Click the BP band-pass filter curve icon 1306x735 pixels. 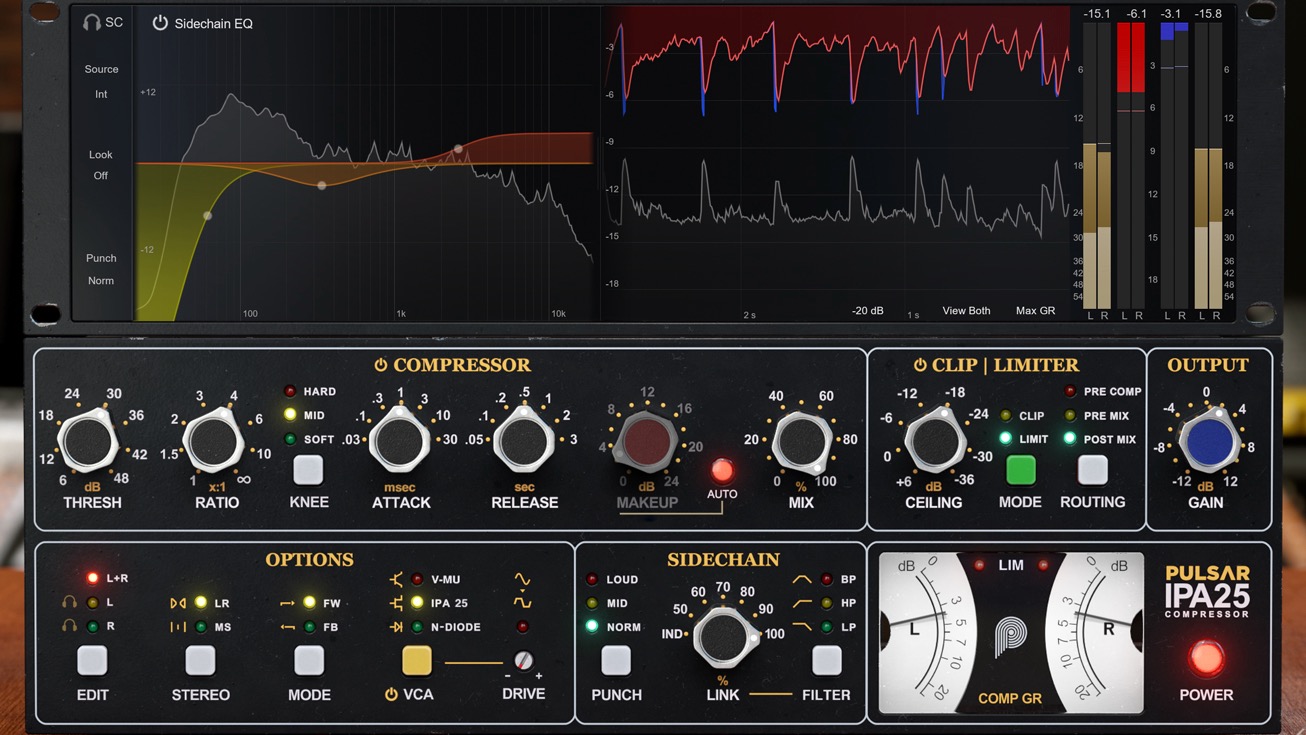coord(802,579)
